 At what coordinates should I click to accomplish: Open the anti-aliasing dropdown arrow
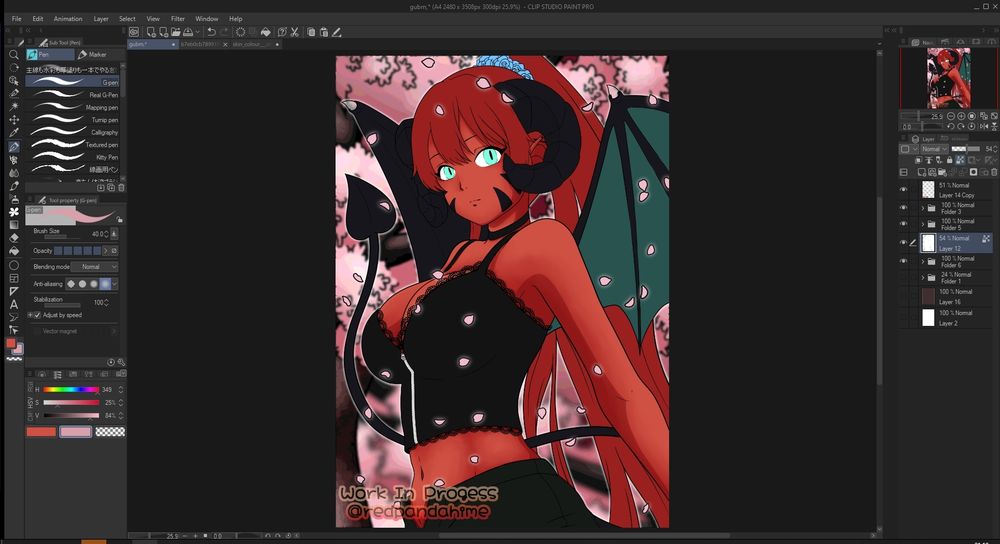[x=115, y=284]
